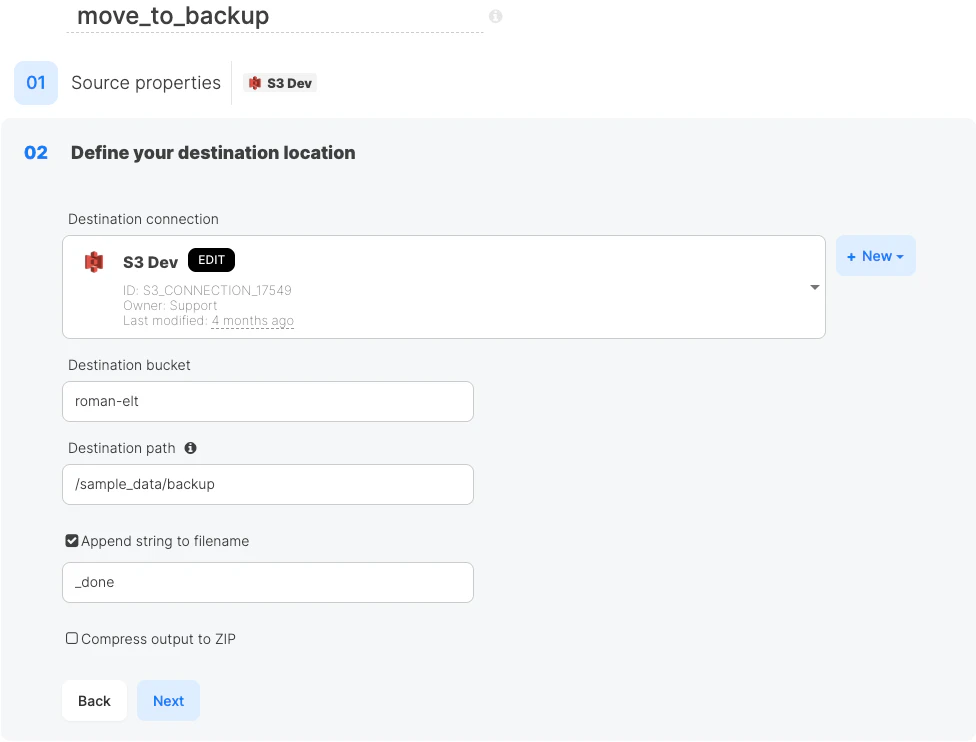Click the red S3 Dev connection icon
Screen dimensions: 976x742
coord(94,262)
